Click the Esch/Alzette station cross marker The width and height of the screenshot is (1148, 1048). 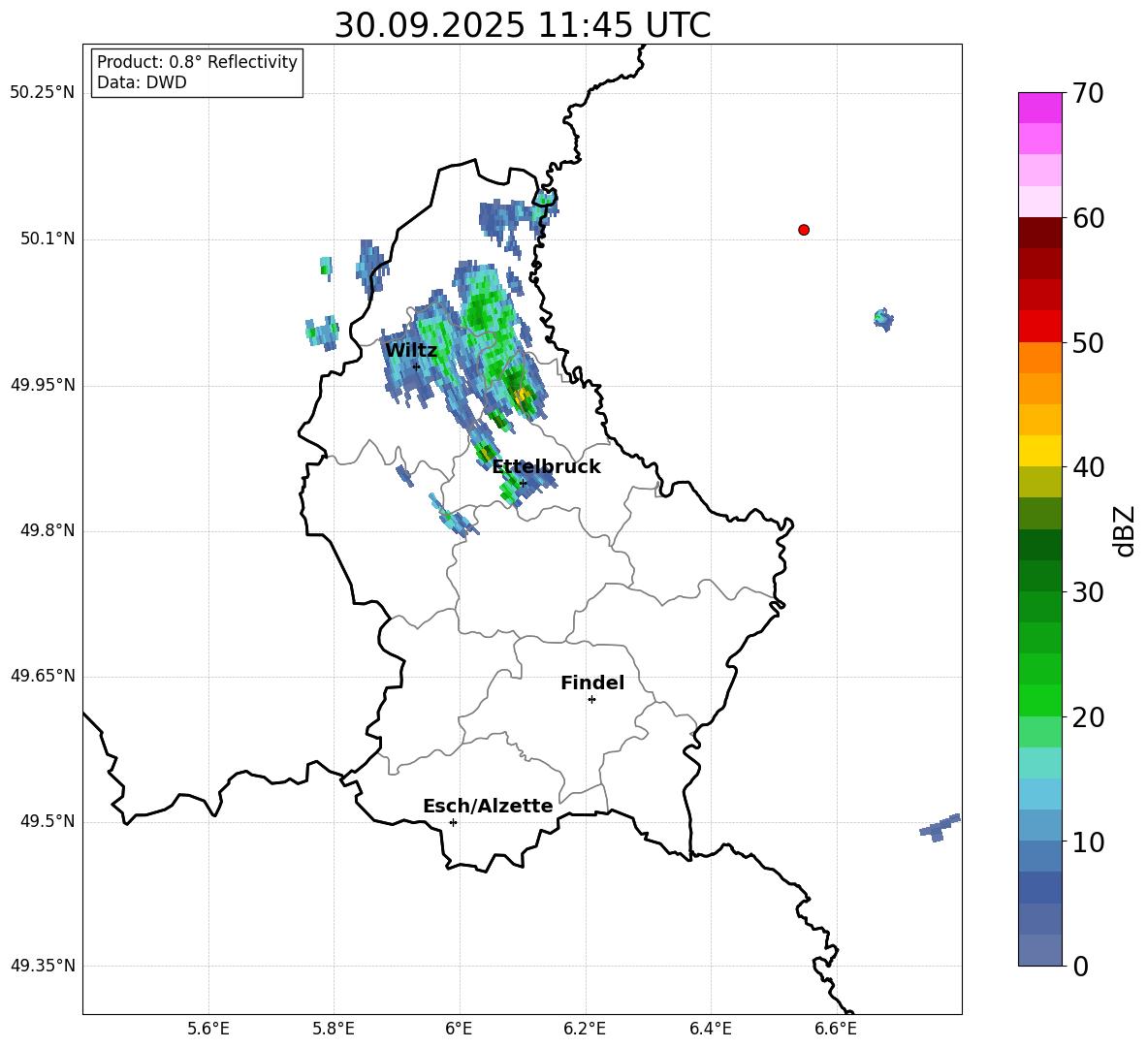click(x=453, y=822)
